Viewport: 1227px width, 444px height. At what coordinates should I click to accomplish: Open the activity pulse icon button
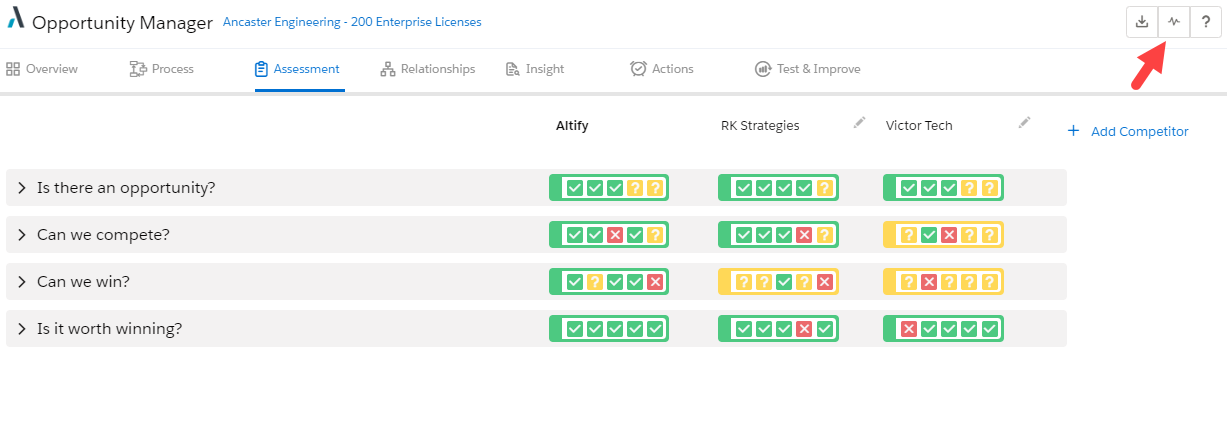[x=1174, y=23]
